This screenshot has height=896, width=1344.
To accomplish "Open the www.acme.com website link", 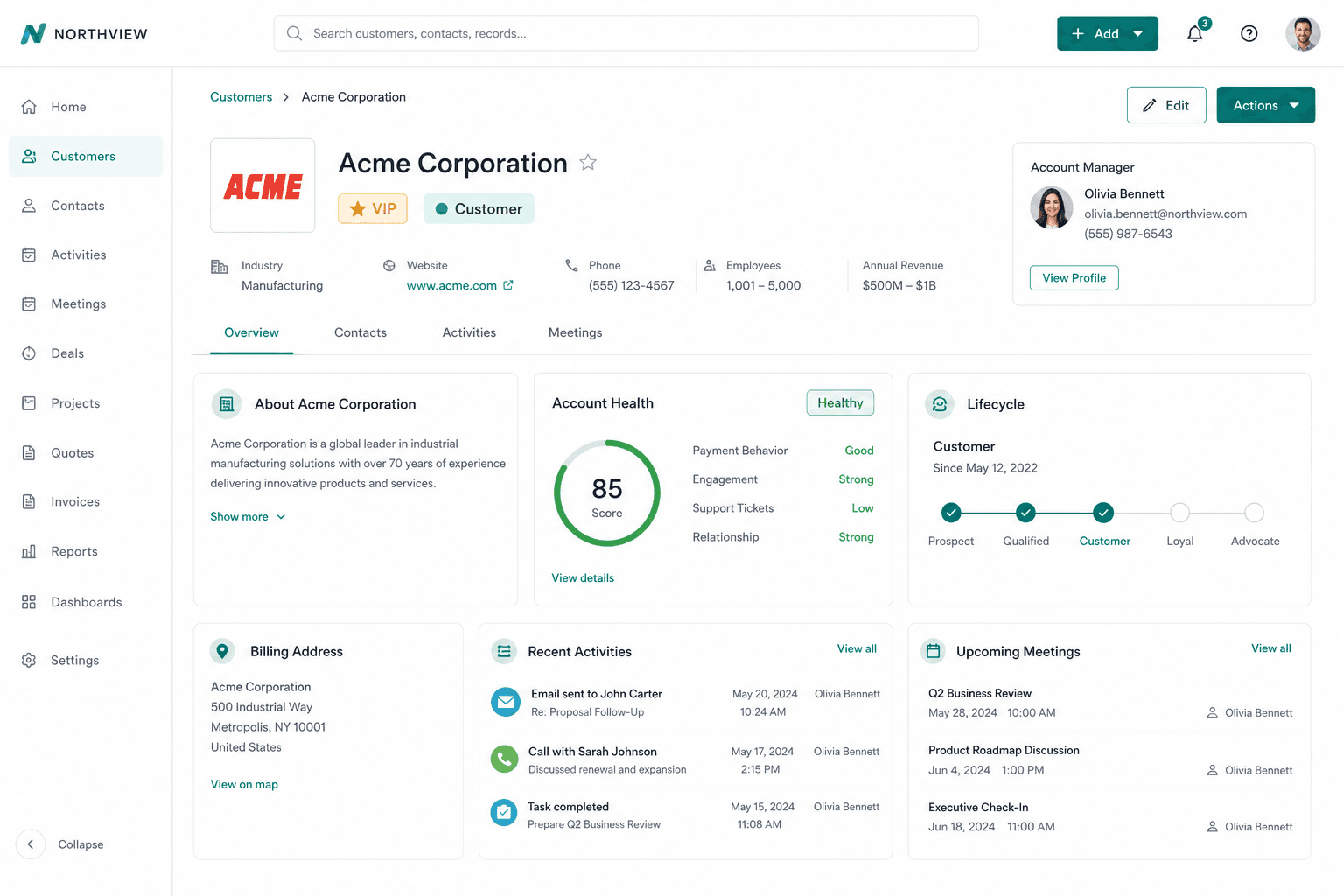I will coord(451,285).
